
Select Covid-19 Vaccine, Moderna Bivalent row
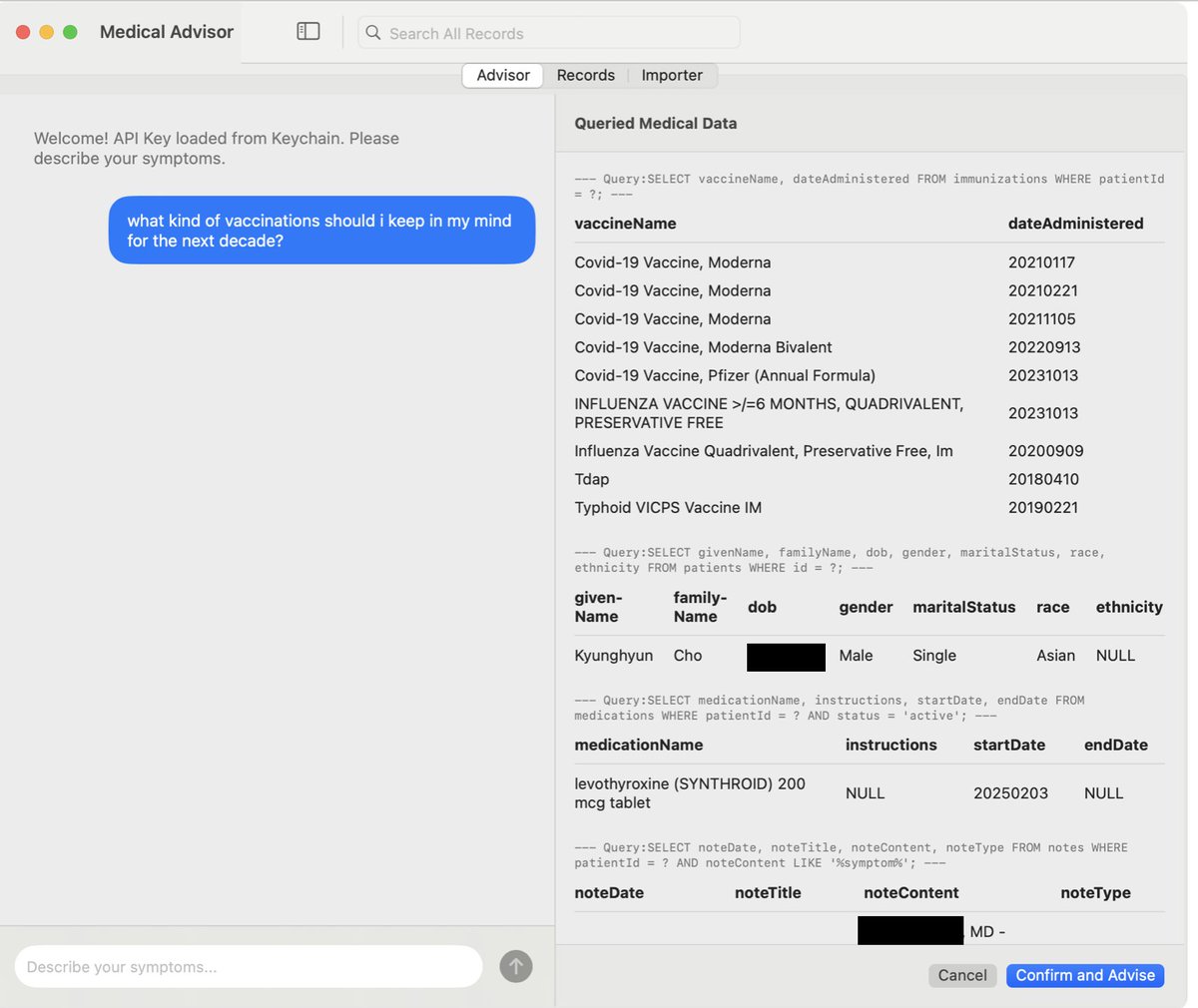click(869, 347)
